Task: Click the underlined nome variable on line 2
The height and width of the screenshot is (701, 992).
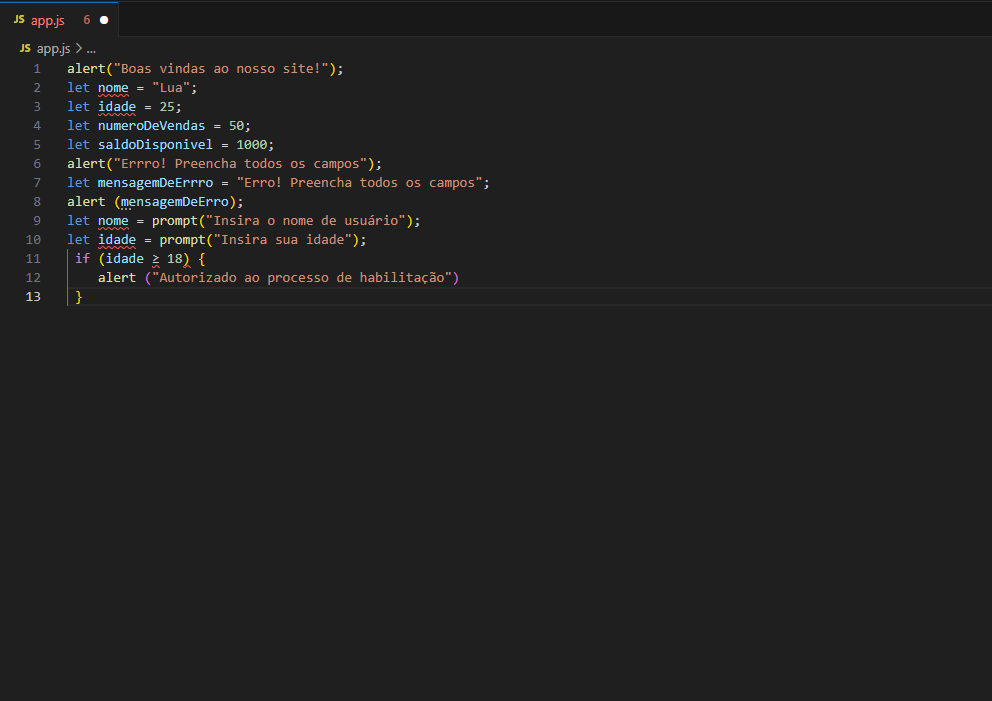Action: [x=113, y=87]
